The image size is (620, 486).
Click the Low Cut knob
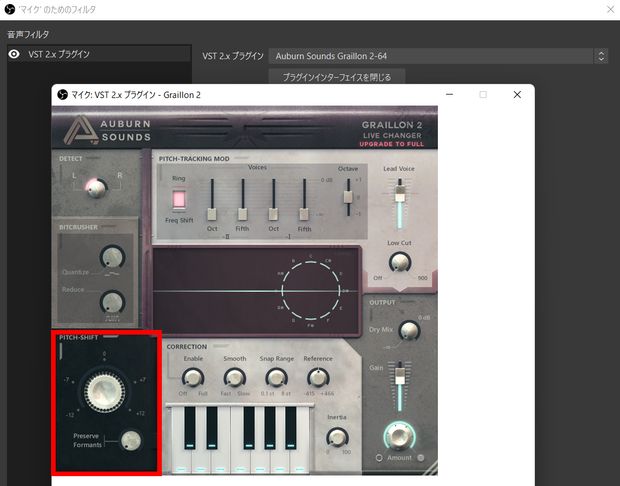tap(400, 261)
